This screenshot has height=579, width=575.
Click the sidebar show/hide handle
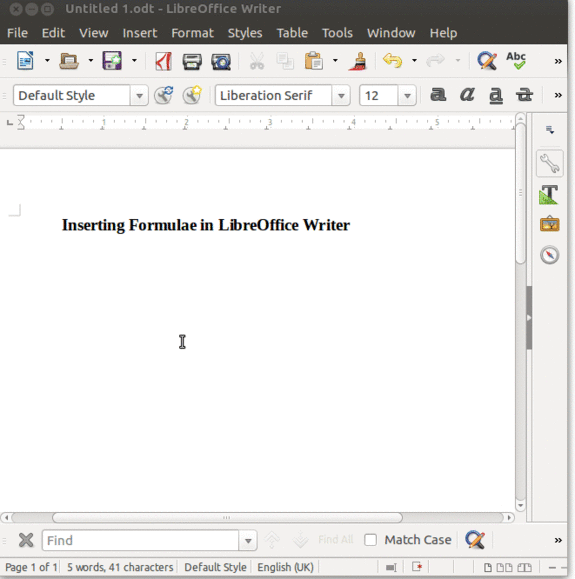pyautogui.click(x=529, y=318)
